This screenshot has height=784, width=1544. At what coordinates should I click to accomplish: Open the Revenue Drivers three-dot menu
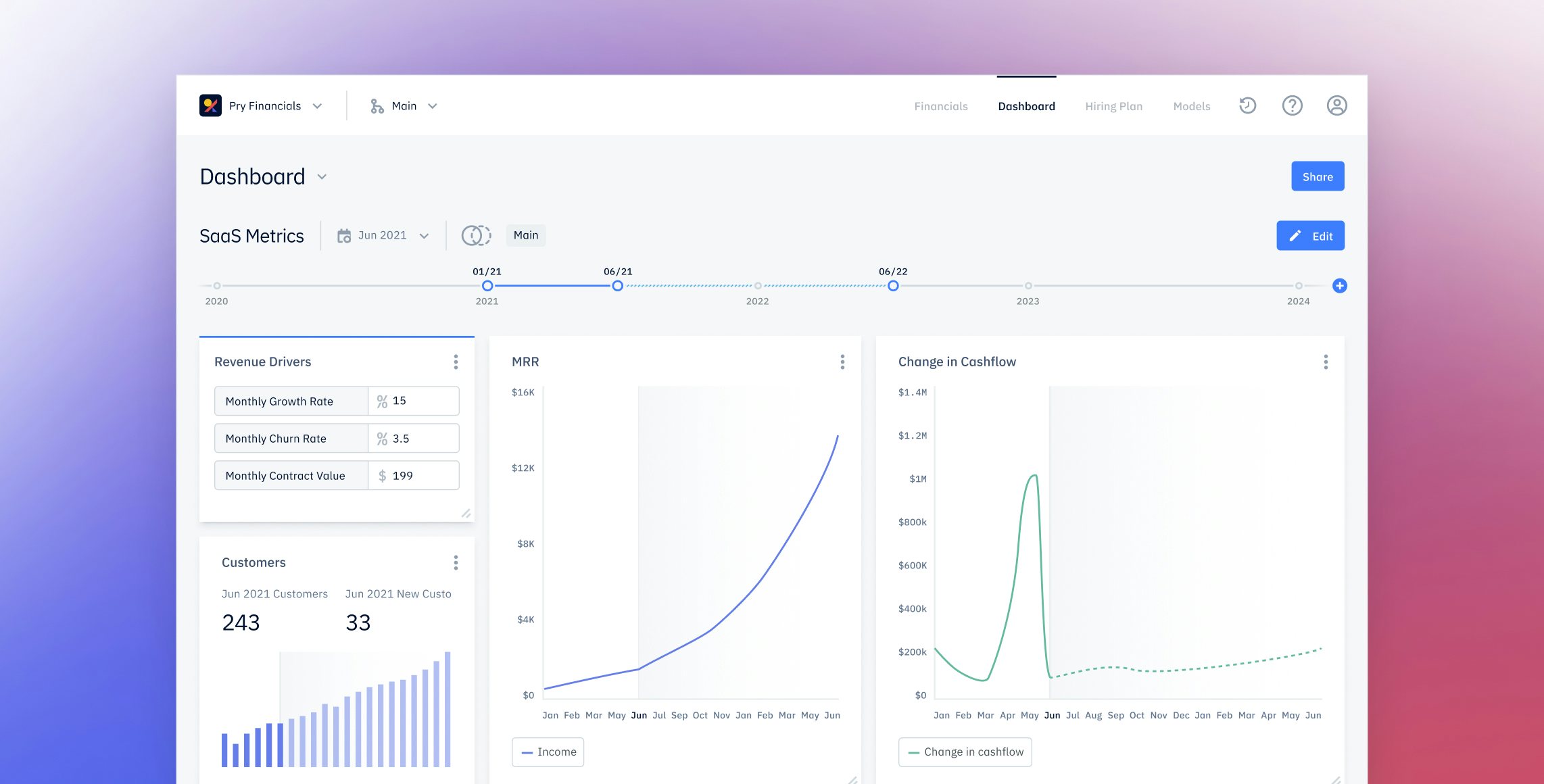pos(456,362)
